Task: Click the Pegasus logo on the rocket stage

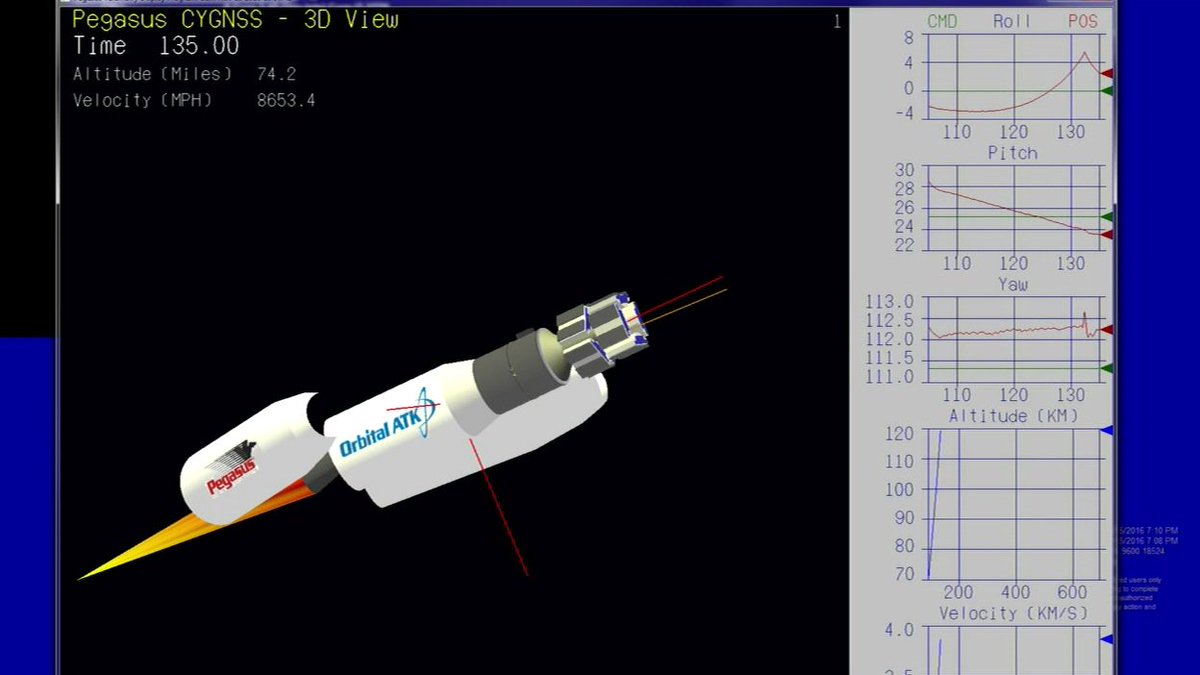Action: (232, 468)
